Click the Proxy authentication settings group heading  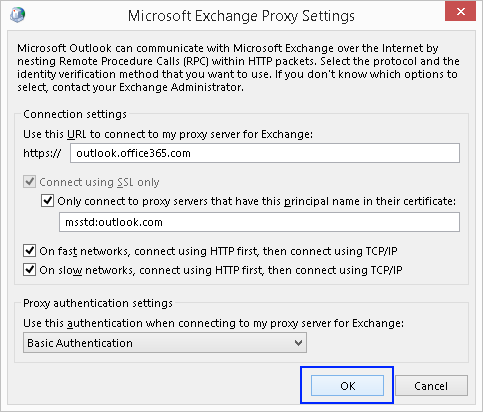click(x=98, y=303)
